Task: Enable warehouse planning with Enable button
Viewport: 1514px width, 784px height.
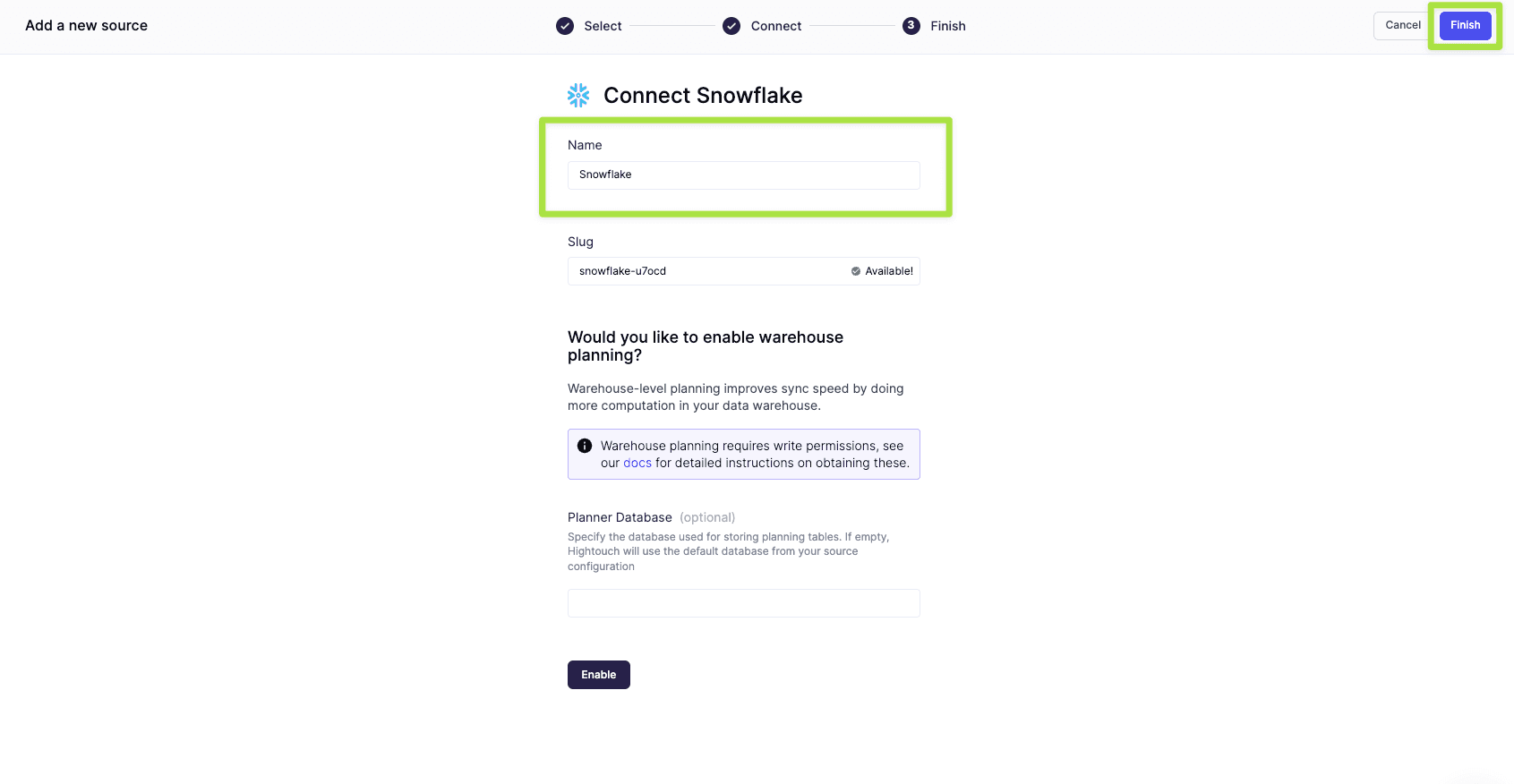Action: point(598,675)
